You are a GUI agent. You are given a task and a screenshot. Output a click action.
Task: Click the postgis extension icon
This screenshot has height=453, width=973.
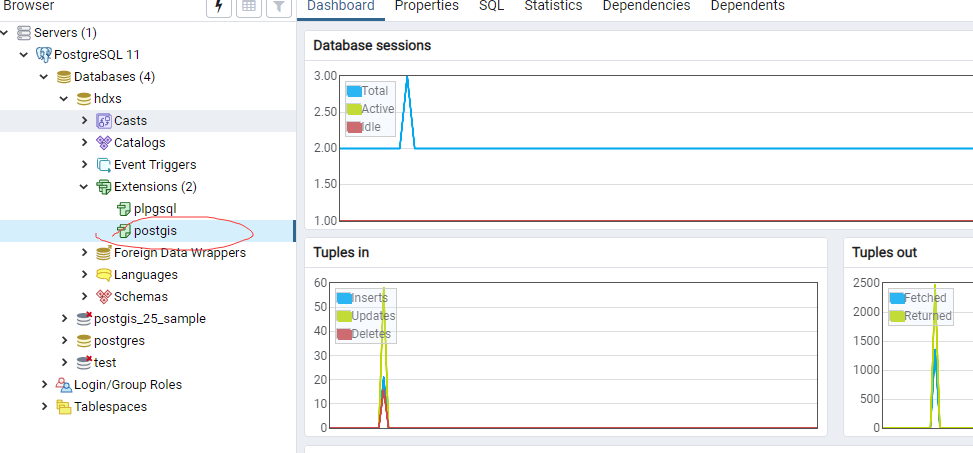point(124,231)
